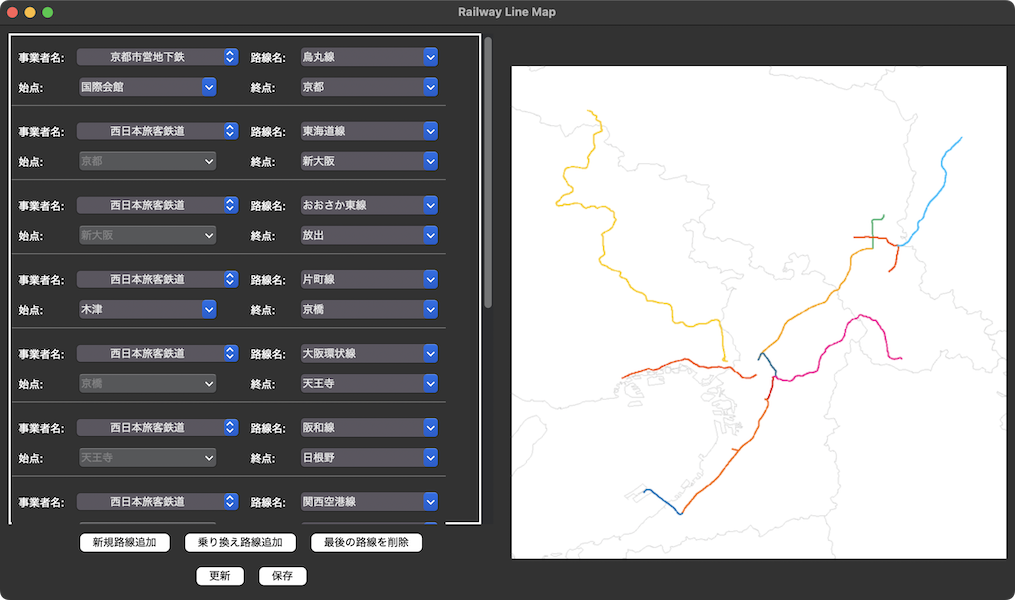Open start station dropdown showing 木津

pos(147,309)
